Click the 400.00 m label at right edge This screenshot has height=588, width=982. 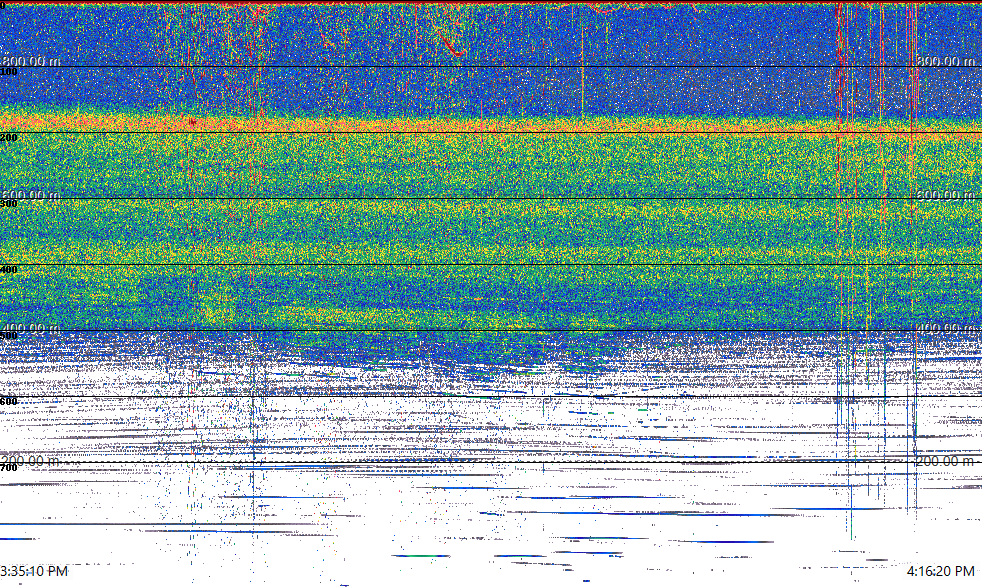pos(946,328)
